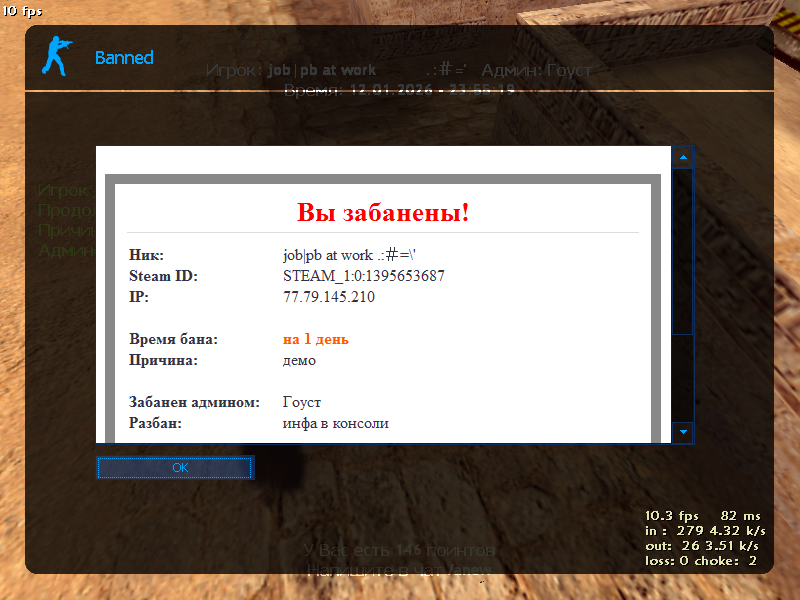Click the scrollbar track below the thumb
The width and height of the screenshot is (800, 600).
coord(683,378)
